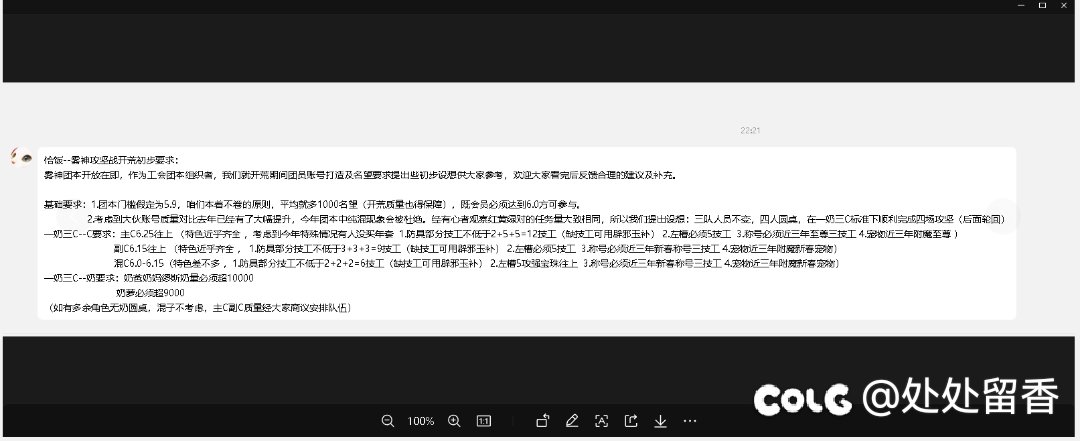
Task: Zoom in with the plus magnifier icon
Action: (454, 421)
